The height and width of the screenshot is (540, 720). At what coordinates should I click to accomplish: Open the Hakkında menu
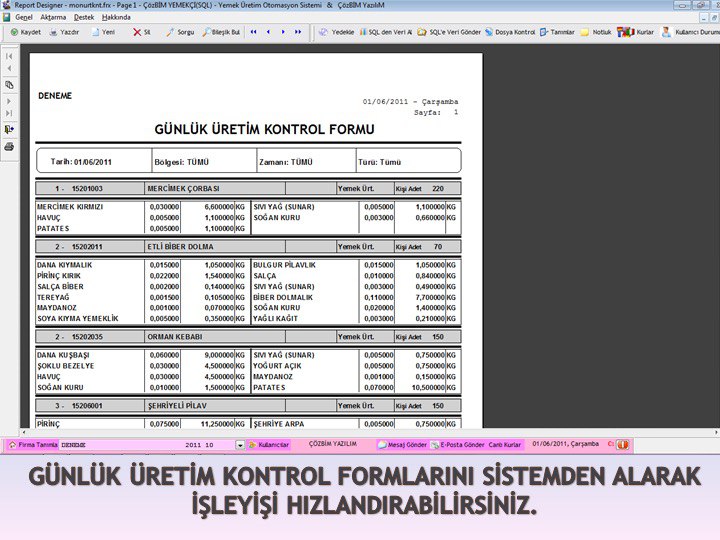tap(116, 17)
